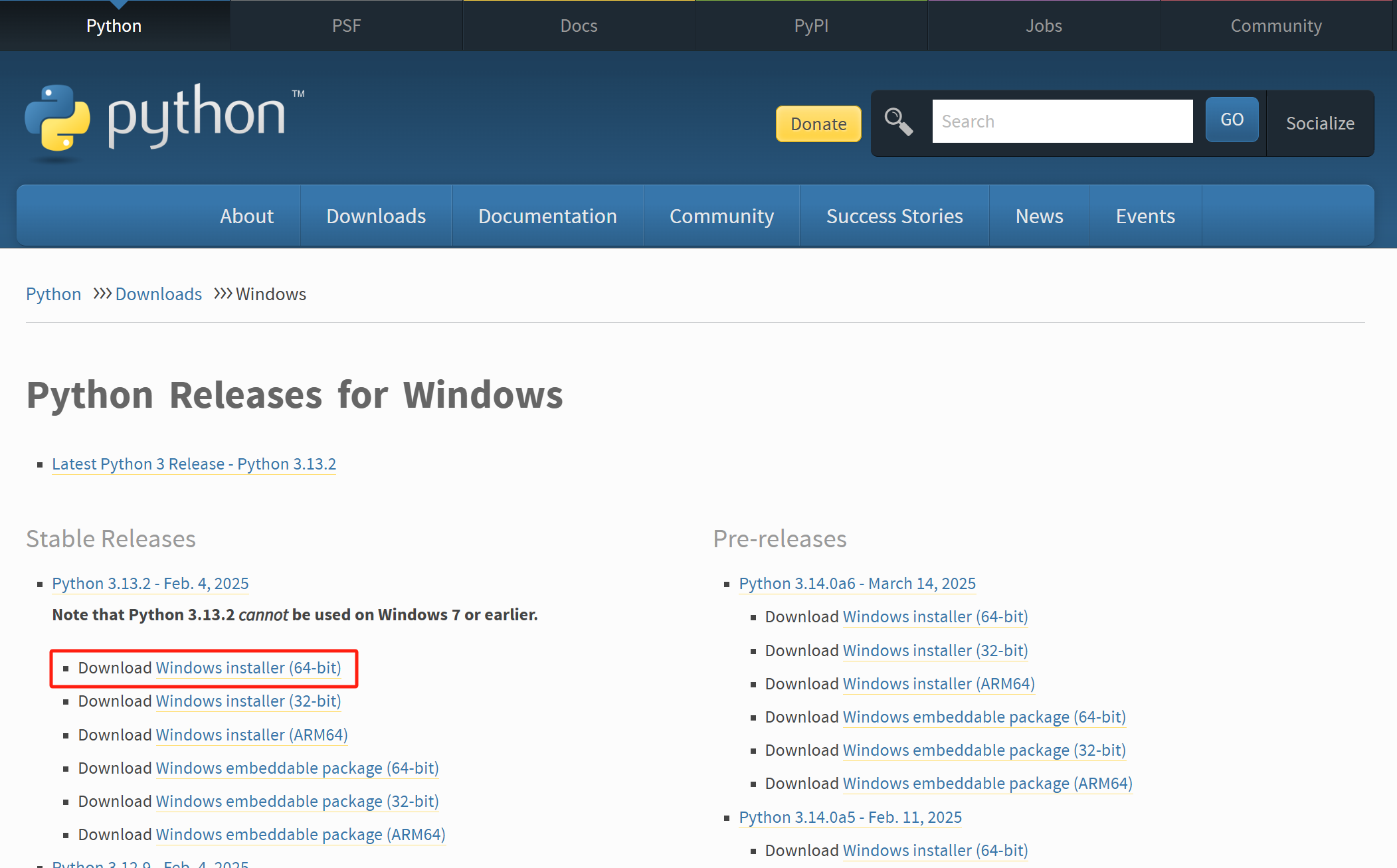Open the Downloads navigation menu

coord(376,216)
